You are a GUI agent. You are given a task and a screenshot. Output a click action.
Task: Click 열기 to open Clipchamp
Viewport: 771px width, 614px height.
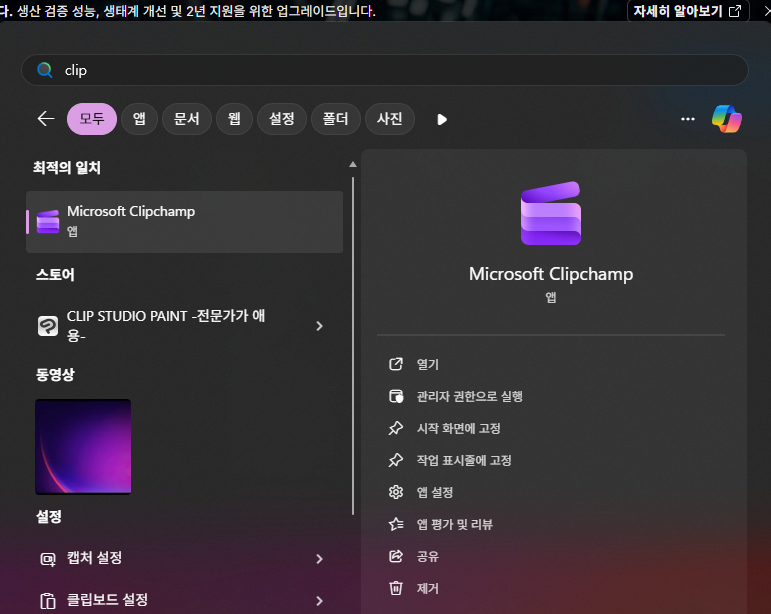click(x=427, y=364)
